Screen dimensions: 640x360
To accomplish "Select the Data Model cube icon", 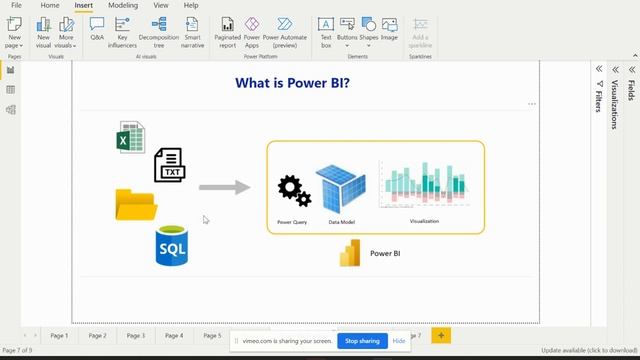I will [341, 189].
